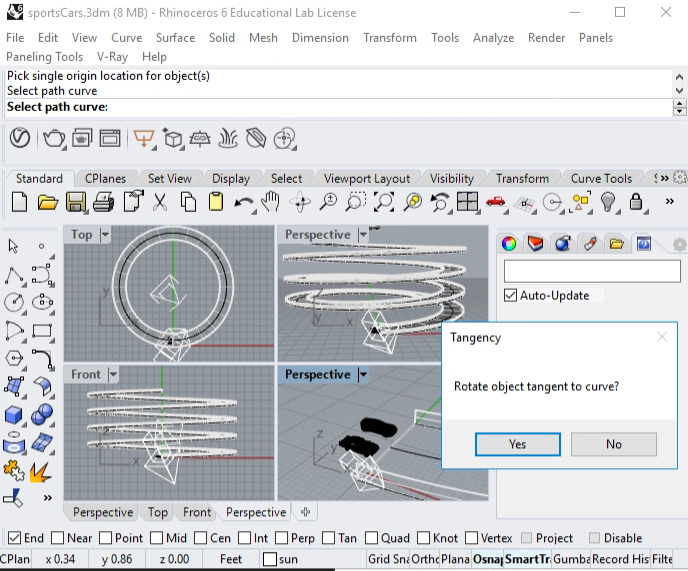
Task: Click the Zoom Extents icon
Action: click(383, 202)
